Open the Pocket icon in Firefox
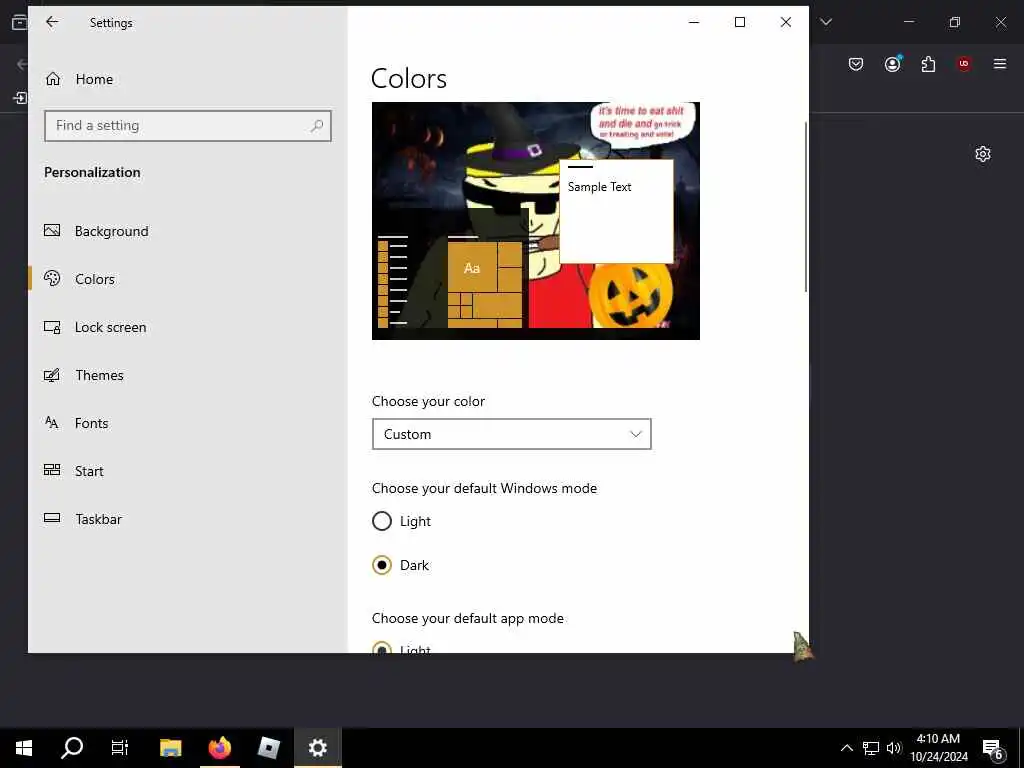 (x=856, y=64)
